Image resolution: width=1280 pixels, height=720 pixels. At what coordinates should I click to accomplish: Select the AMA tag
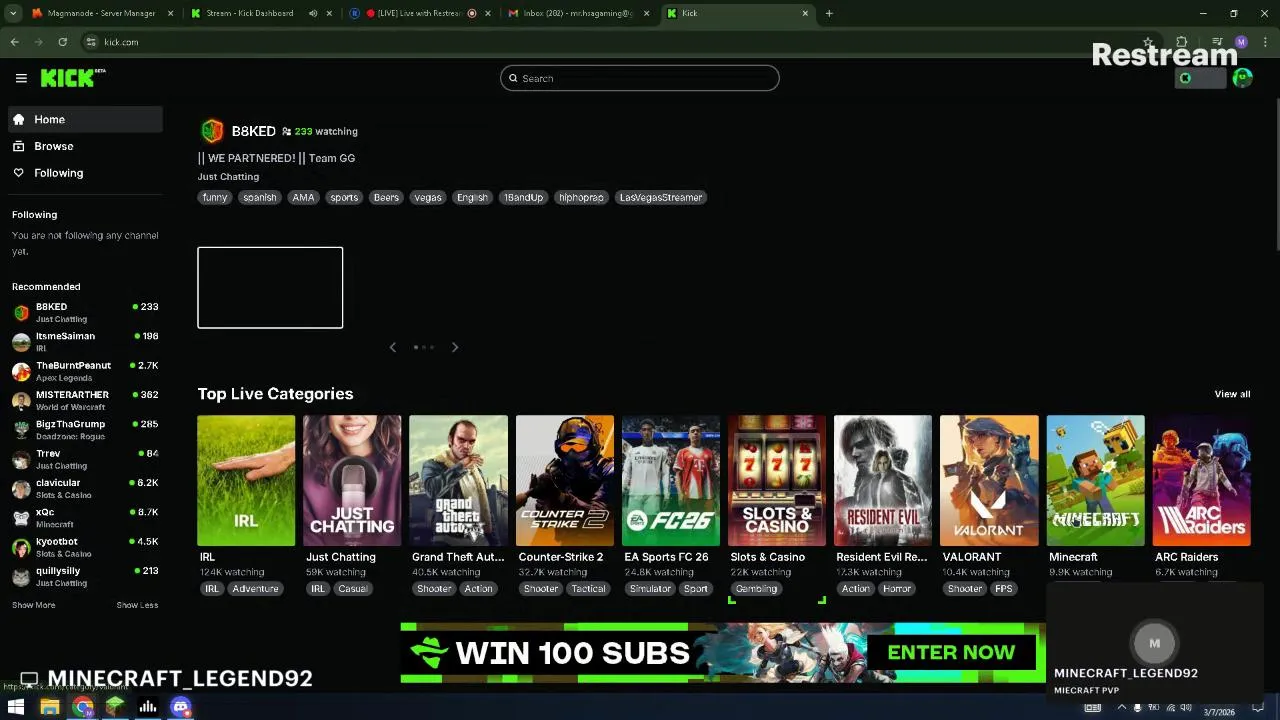click(x=303, y=197)
